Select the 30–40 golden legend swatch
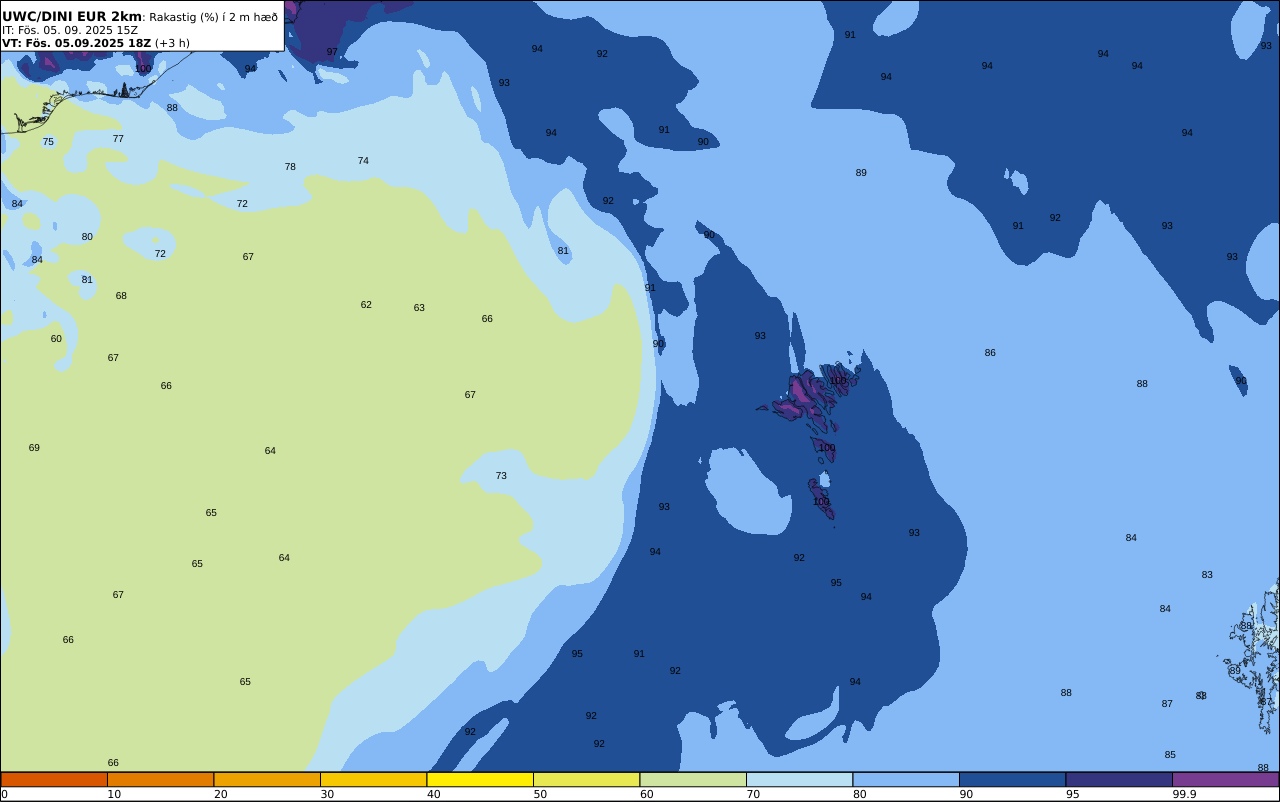Screen dimensions: 1280x802 tap(373, 779)
